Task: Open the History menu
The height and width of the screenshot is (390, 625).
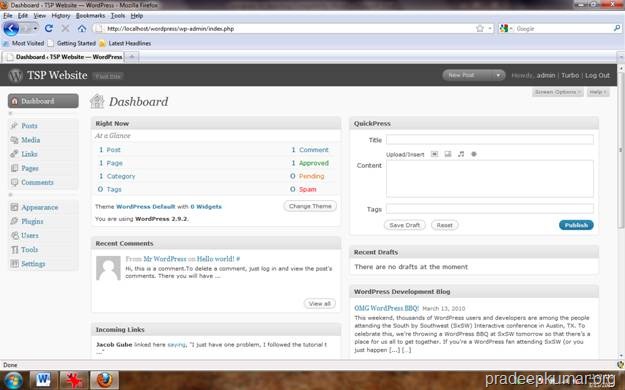Action: click(x=61, y=16)
